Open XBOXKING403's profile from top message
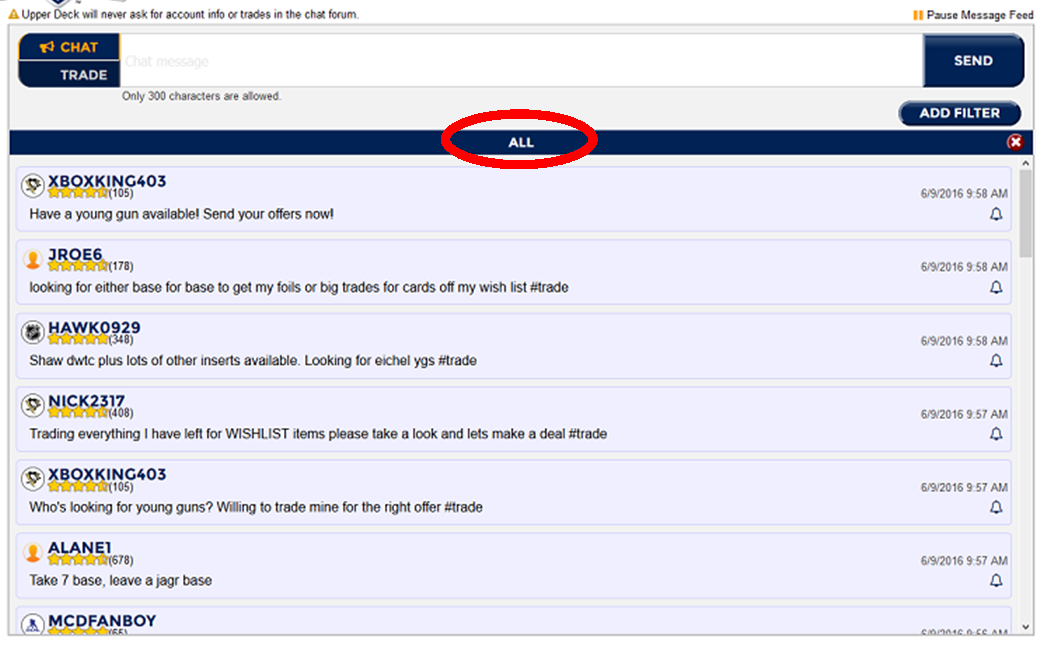The width and height of the screenshot is (1043, 658). point(107,181)
